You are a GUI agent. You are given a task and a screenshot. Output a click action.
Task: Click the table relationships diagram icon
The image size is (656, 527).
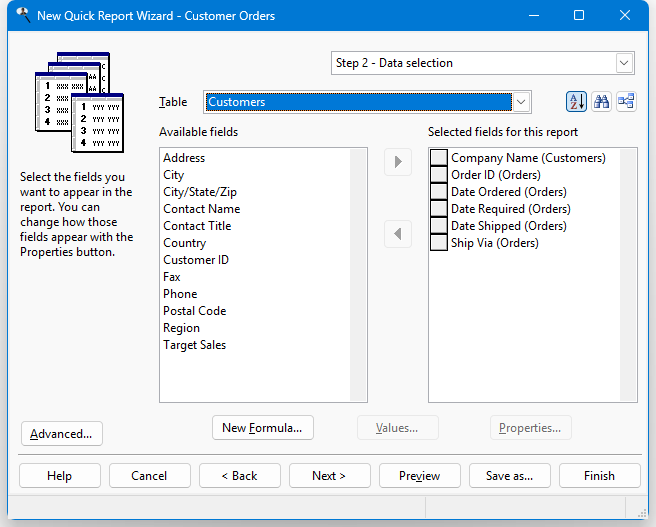coord(626,102)
